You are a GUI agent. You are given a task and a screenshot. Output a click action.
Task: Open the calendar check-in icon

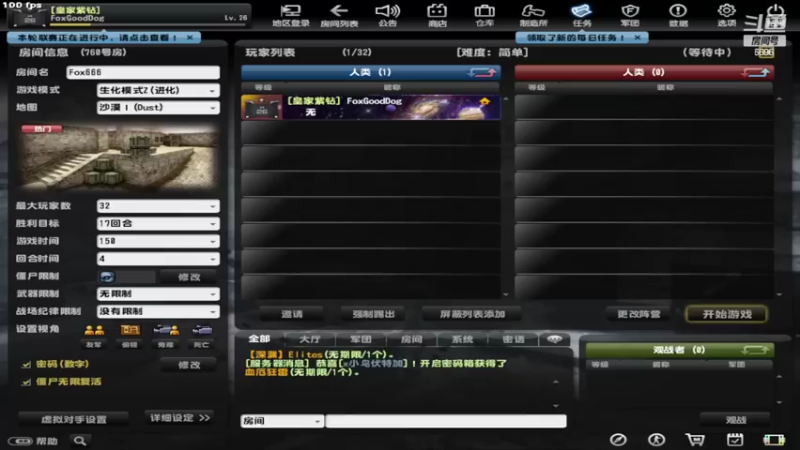735,439
